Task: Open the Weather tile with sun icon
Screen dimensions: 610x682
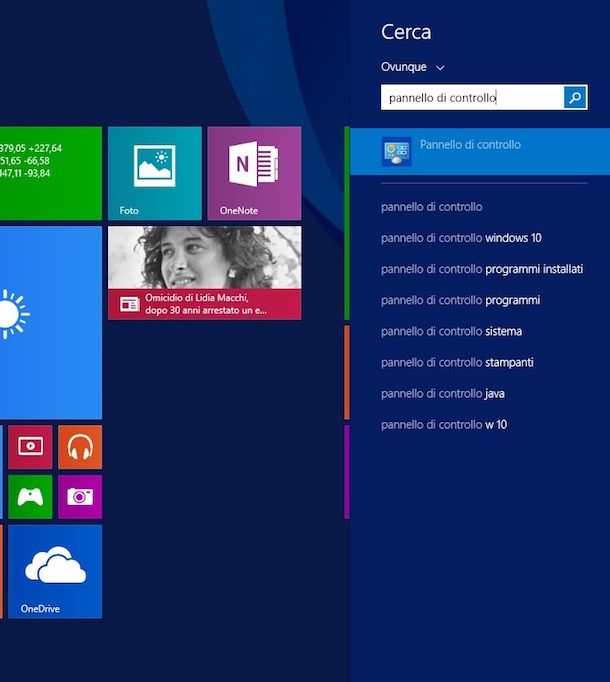Action: pos(50,322)
